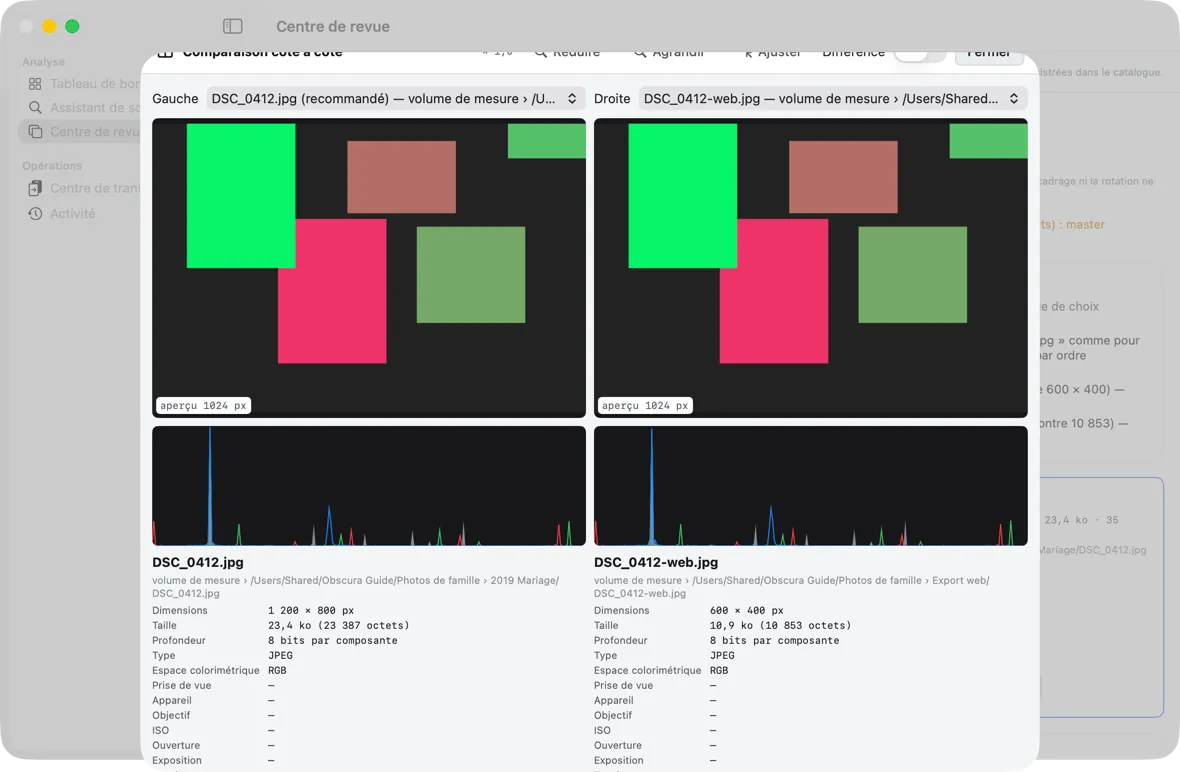The height and width of the screenshot is (772, 1180).
Task: Open the Droite file dropdown
Action: [832, 99]
